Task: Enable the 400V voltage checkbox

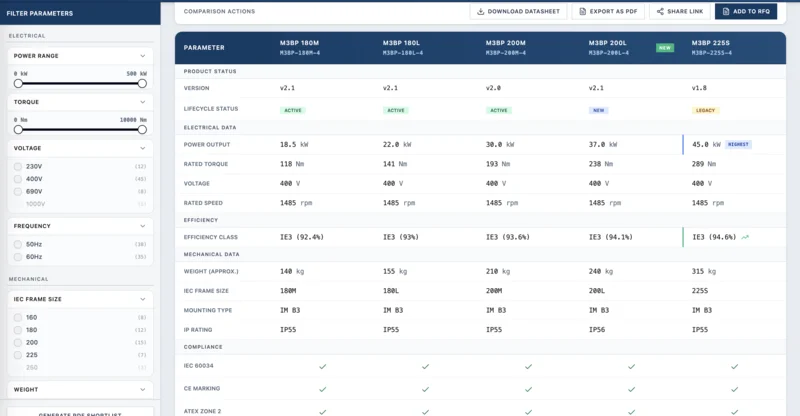Action: pos(18,179)
